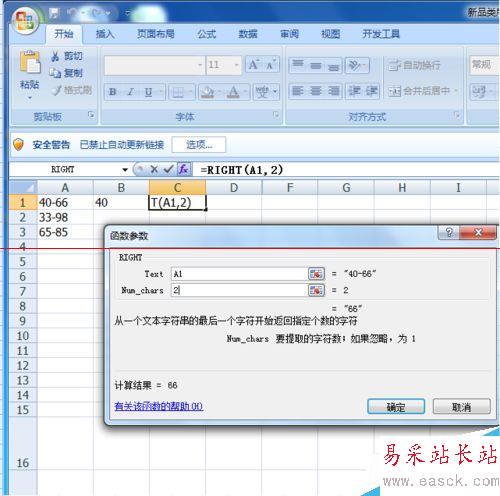Click the Select All corner box
The height and width of the screenshot is (496, 500).
(23, 188)
